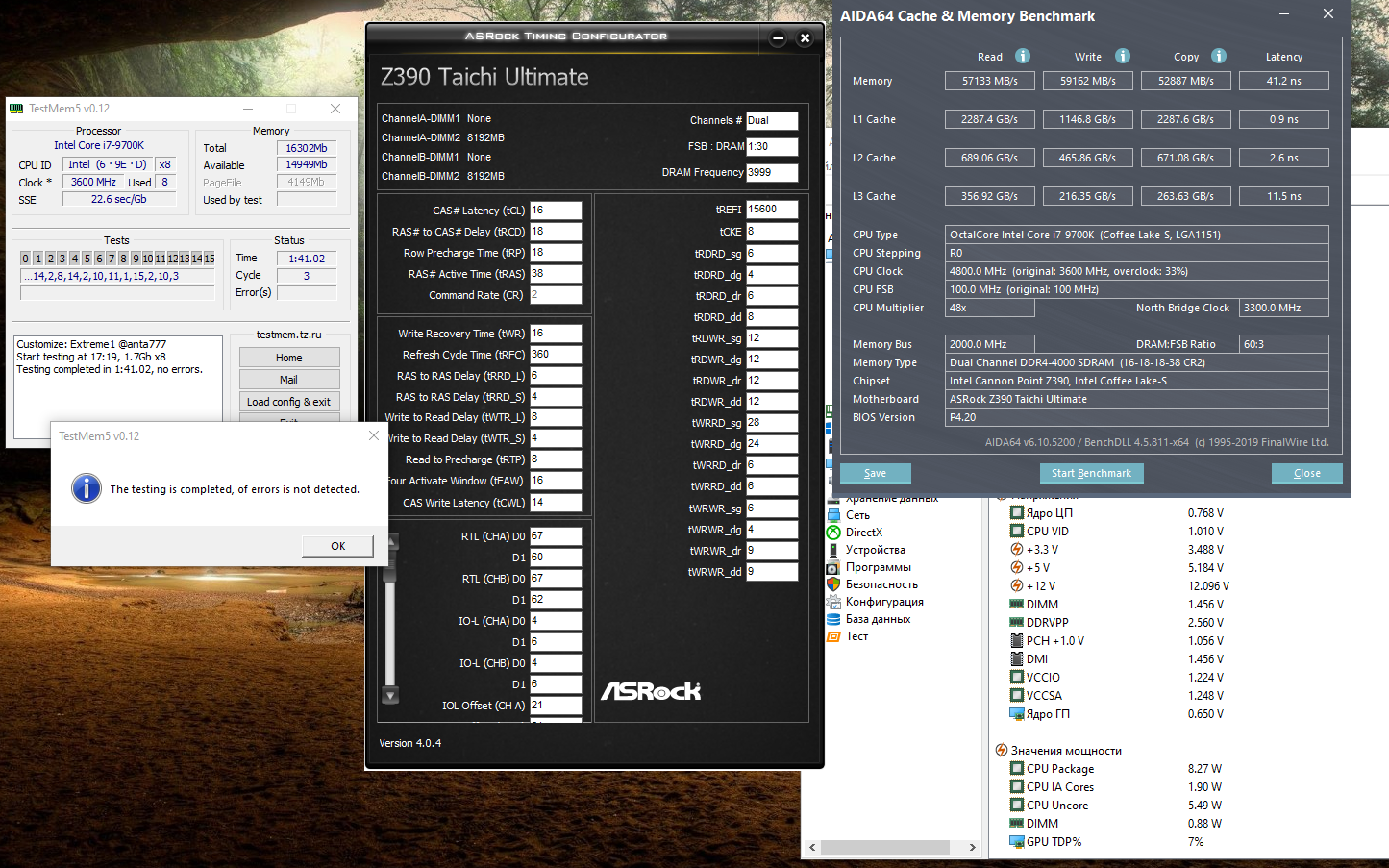This screenshot has height=868, width=1389.
Task: Click the Сеть network icon in AIDA64 tree
Action: point(833,515)
